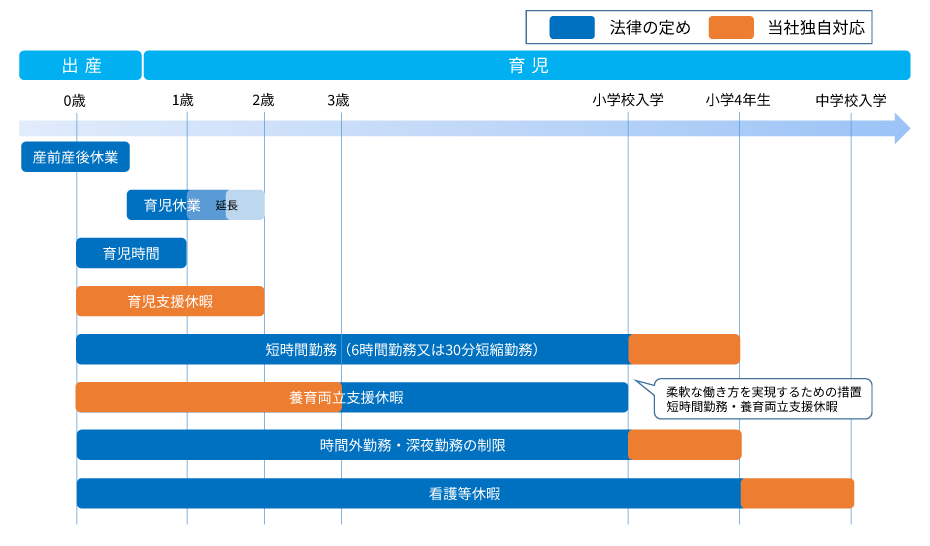Screen dimensions: 930x546
Task: Click the 0歳 timeline label
Action: click(75, 100)
